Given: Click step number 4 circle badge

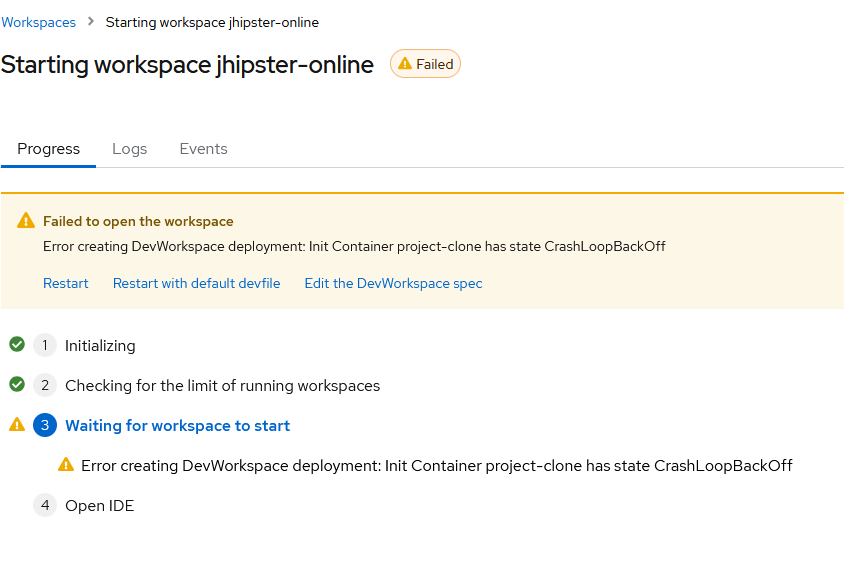Looking at the screenshot, I should 45,505.
